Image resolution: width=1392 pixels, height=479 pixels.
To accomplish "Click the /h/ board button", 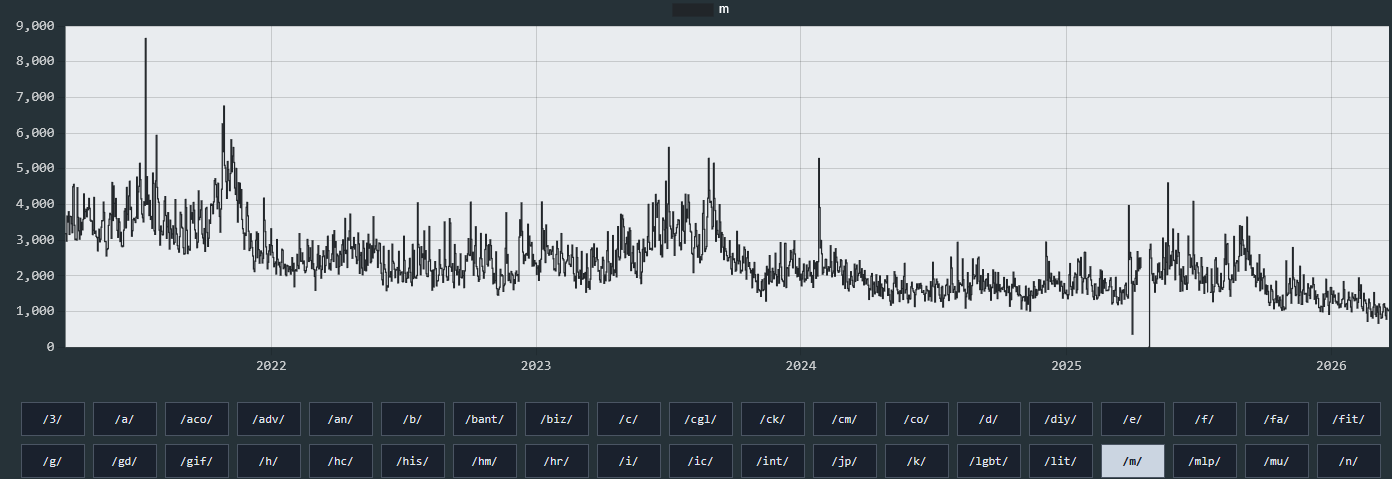I will (x=269, y=461).
